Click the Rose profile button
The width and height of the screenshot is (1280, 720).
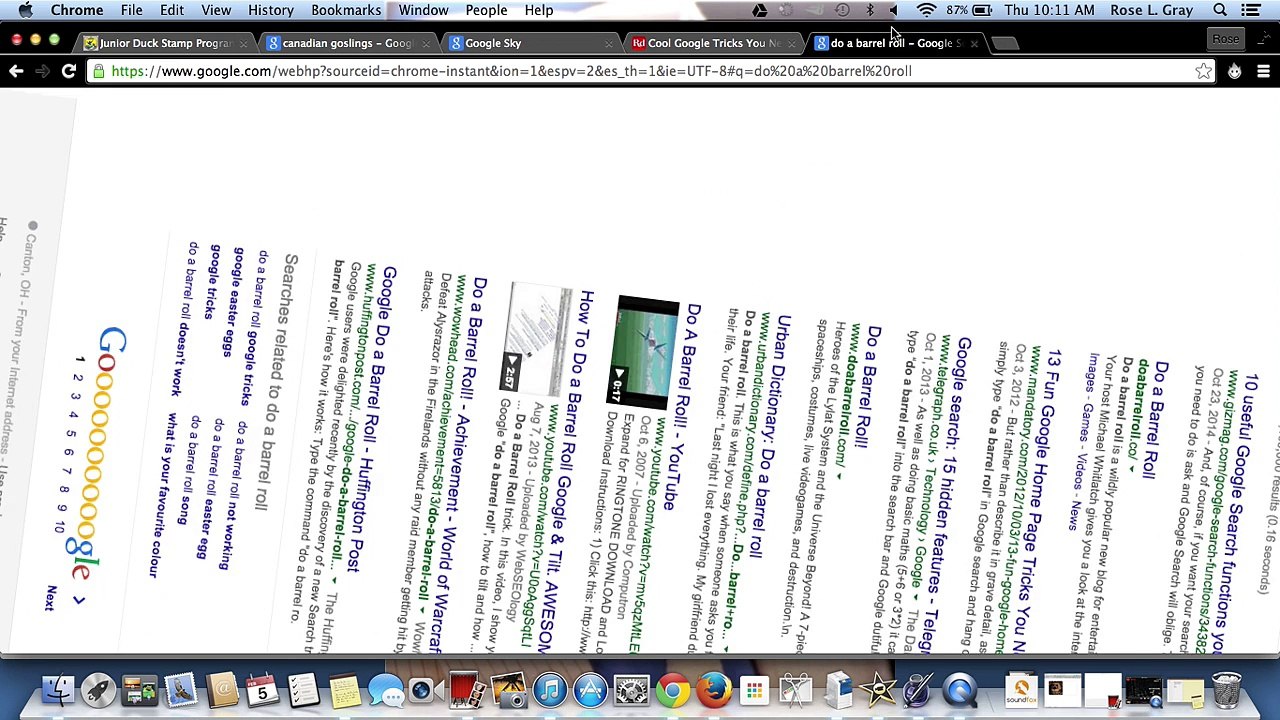point(1225,39)
